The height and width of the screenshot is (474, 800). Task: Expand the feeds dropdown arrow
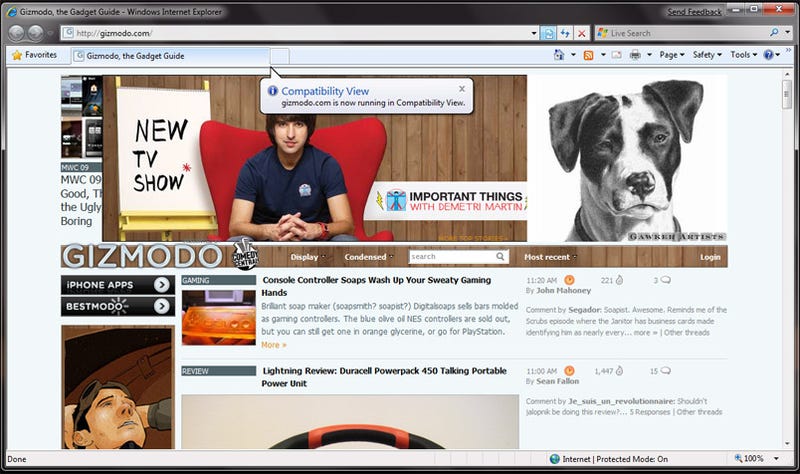tap(603, 55)
